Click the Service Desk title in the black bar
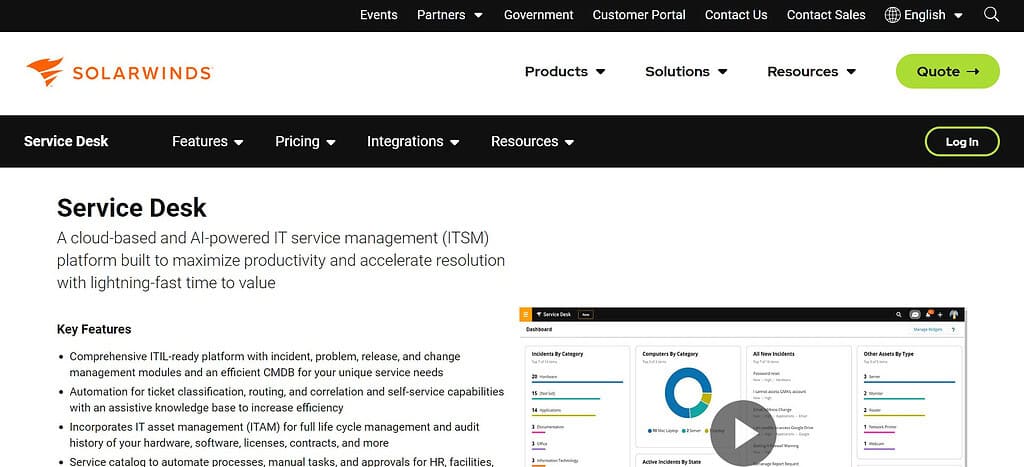This screenshot has width=1024, height=467. click(x=66, y=141)
